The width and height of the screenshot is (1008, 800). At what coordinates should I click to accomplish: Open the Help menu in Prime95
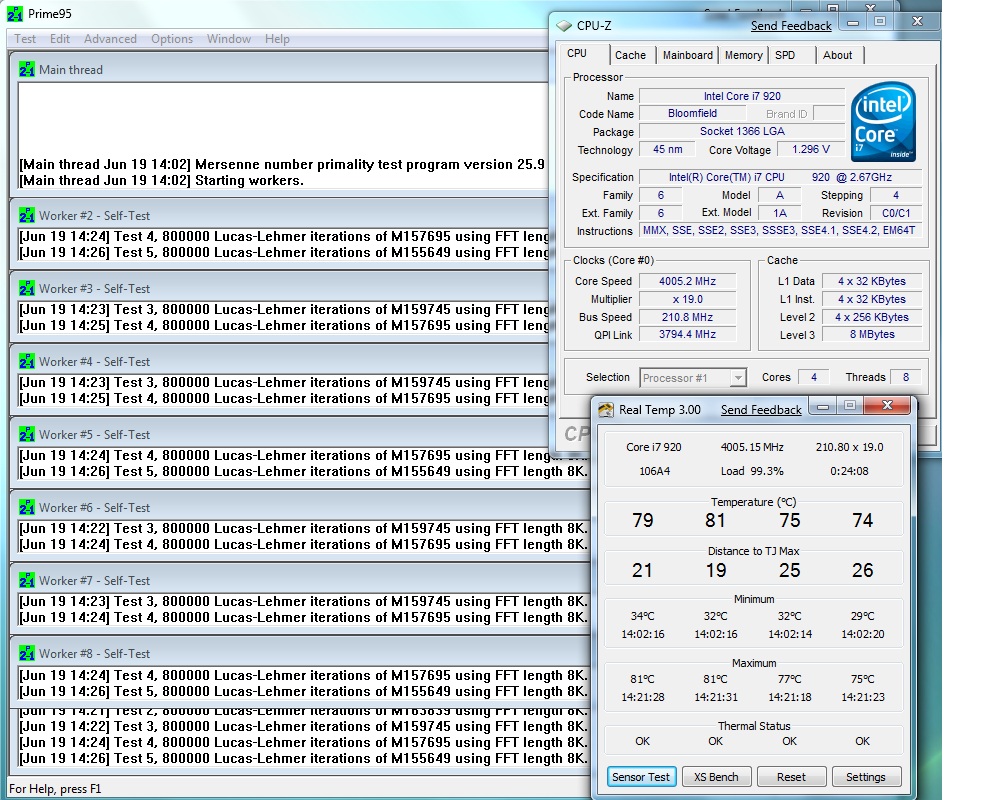click(277, 39)
